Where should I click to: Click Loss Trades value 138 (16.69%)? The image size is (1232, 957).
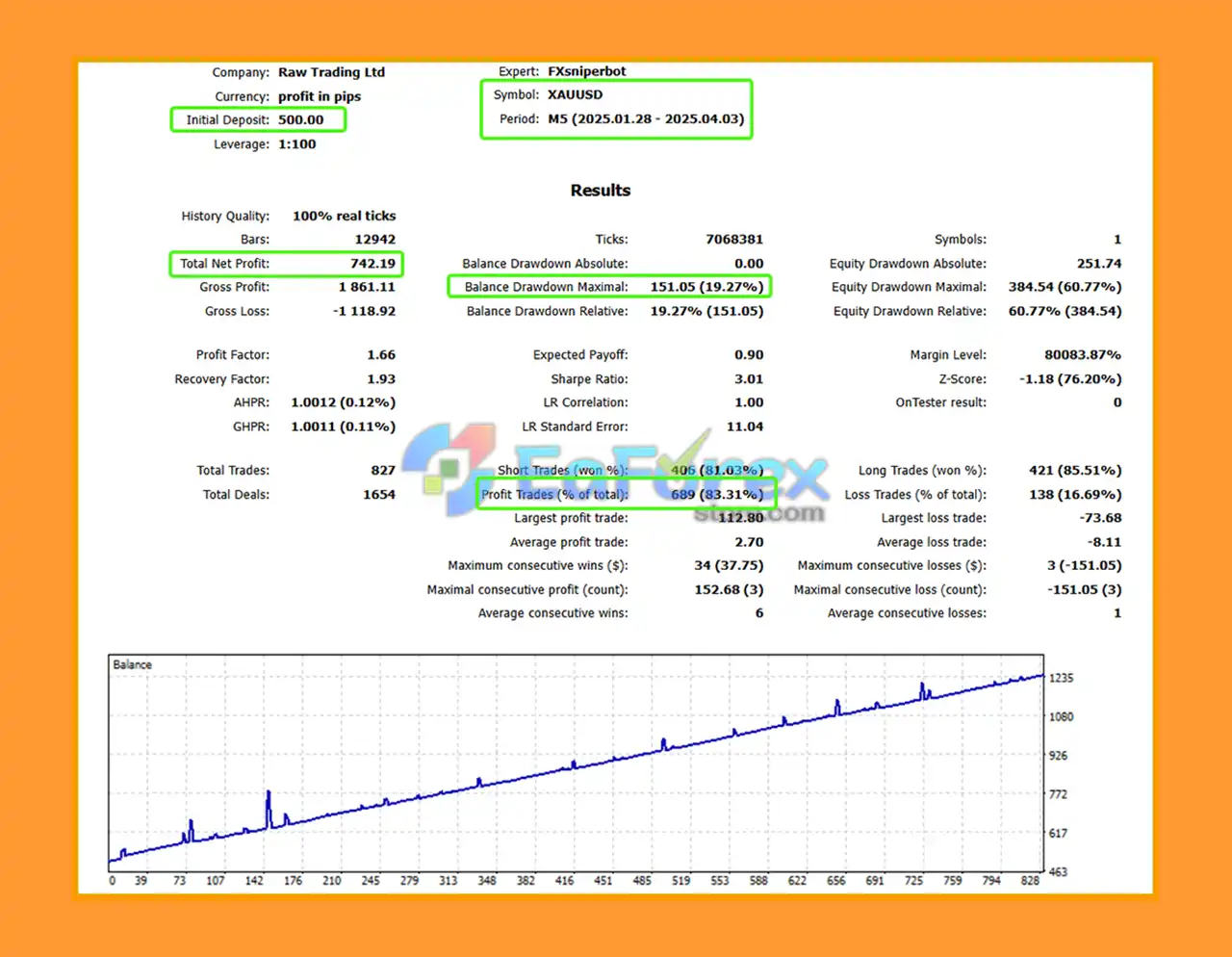click(1075, 495)
